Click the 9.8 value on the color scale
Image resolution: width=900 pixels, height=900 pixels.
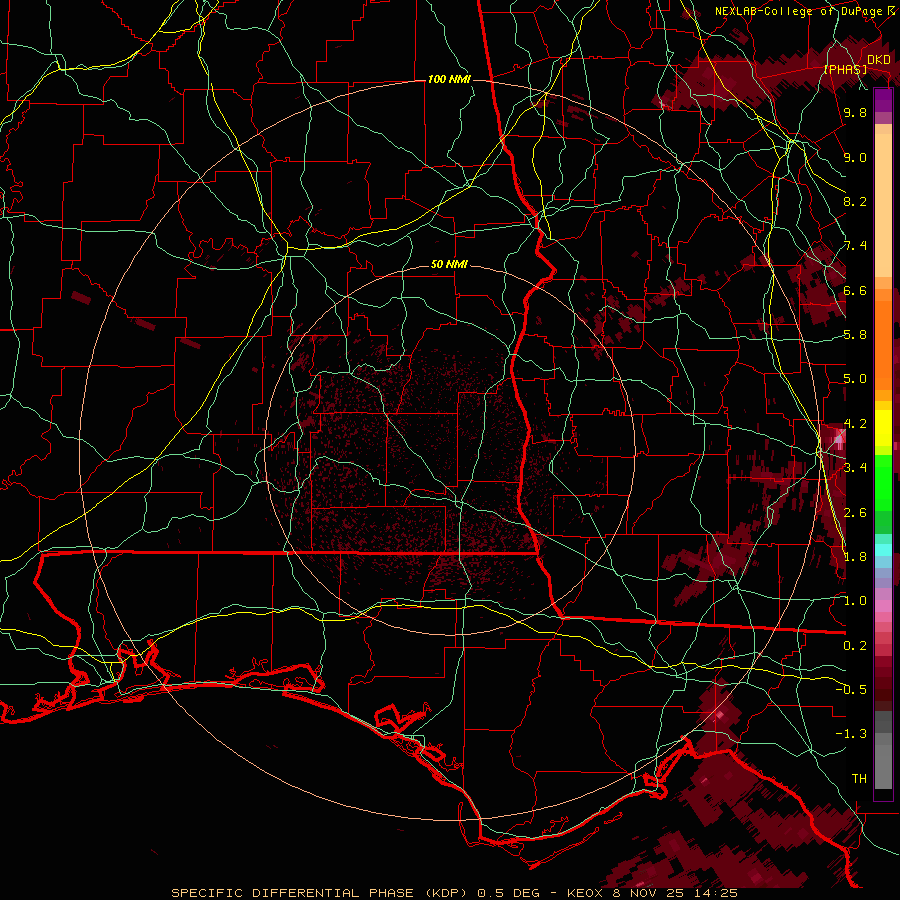point(855,112)
